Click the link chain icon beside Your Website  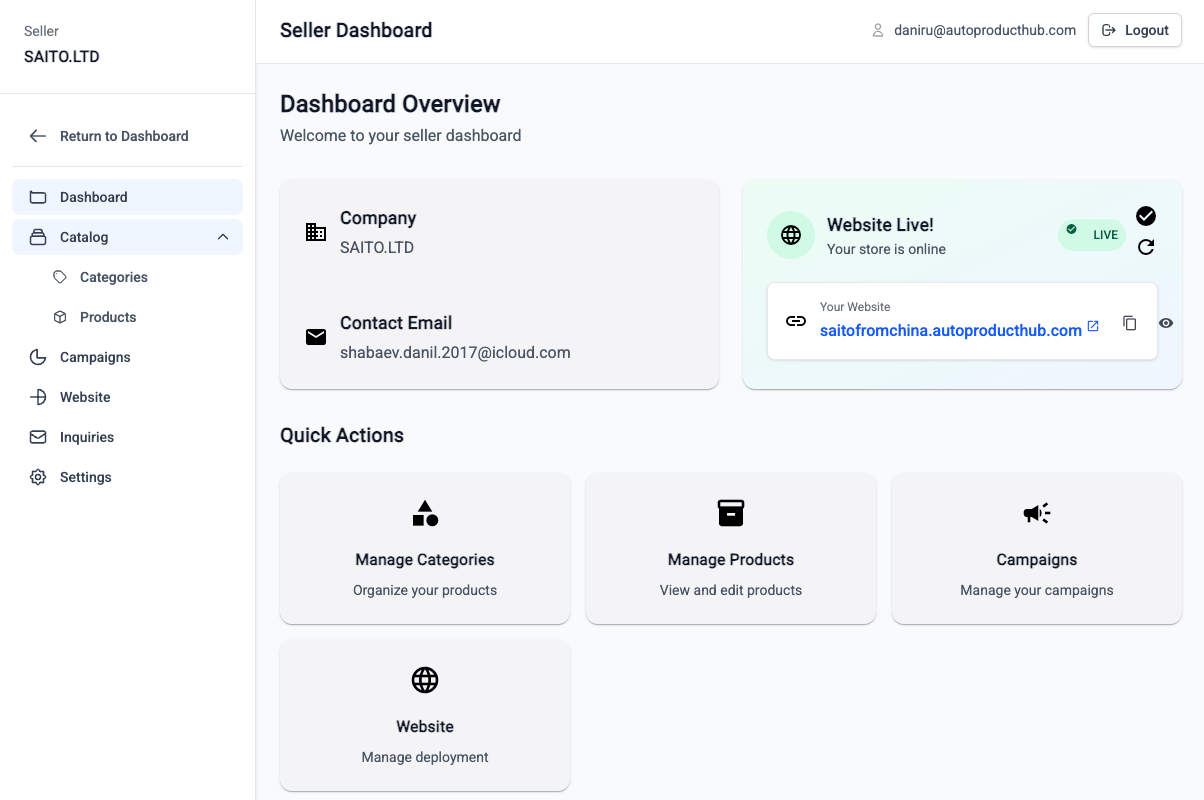(796, 321)
